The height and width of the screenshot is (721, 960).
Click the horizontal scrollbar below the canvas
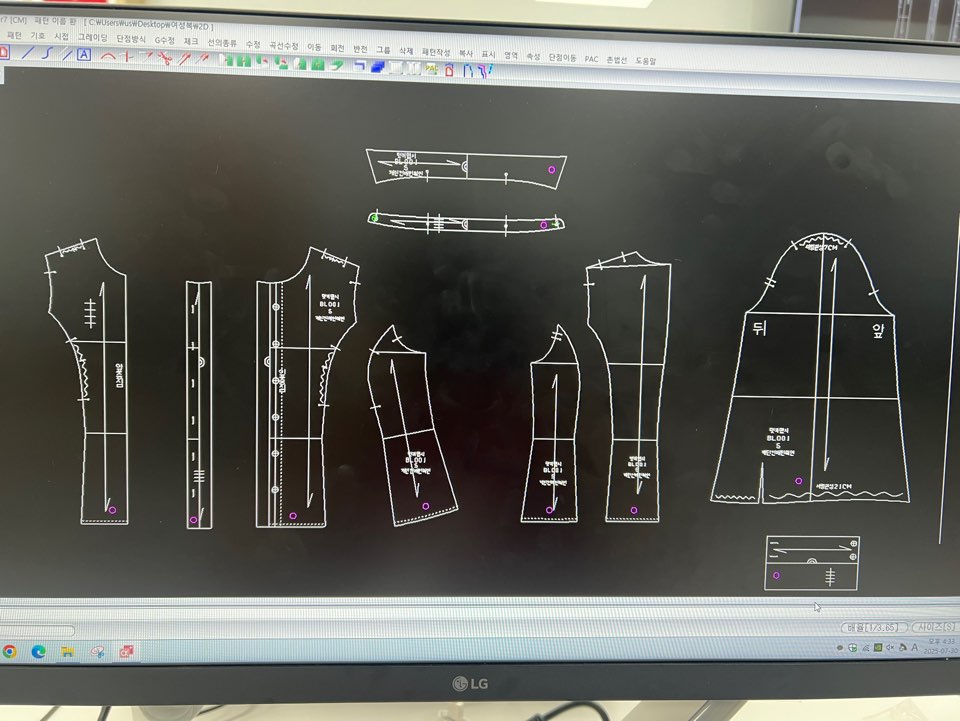point(38,630)
